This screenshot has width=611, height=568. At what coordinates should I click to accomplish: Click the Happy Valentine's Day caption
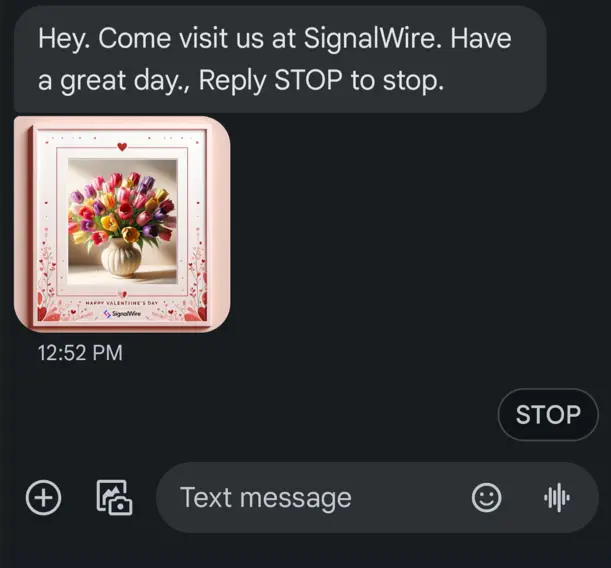click(x=122, y=302)
